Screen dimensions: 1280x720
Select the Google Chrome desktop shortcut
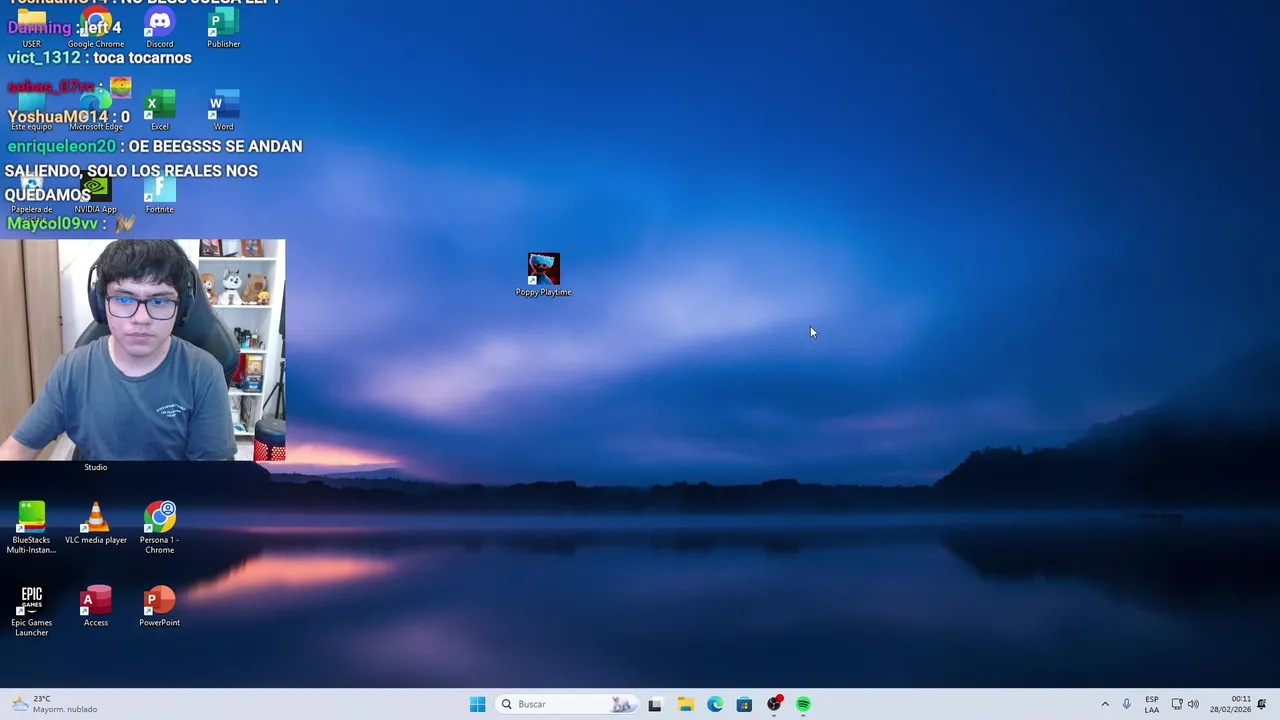96,28
